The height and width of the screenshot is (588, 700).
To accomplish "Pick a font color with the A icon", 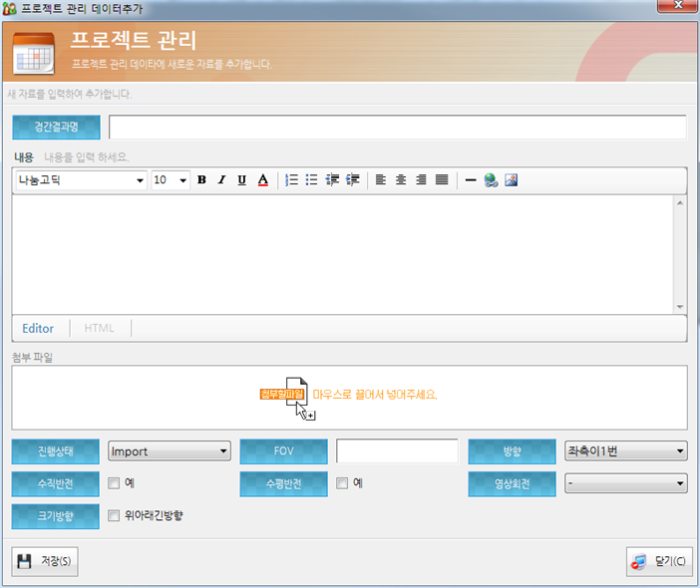I will point(263,181).
